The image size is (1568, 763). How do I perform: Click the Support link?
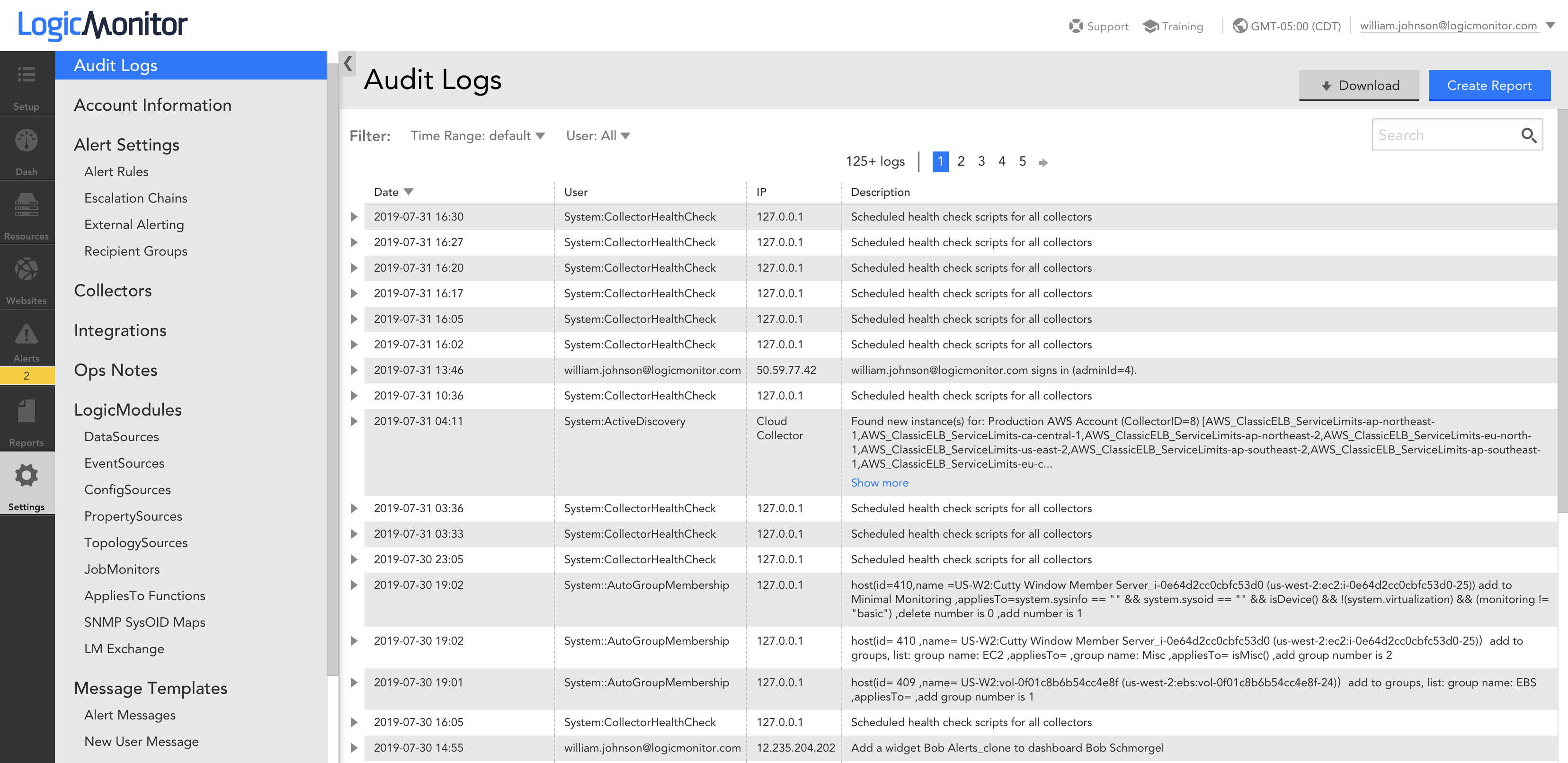pos(1107,26)
